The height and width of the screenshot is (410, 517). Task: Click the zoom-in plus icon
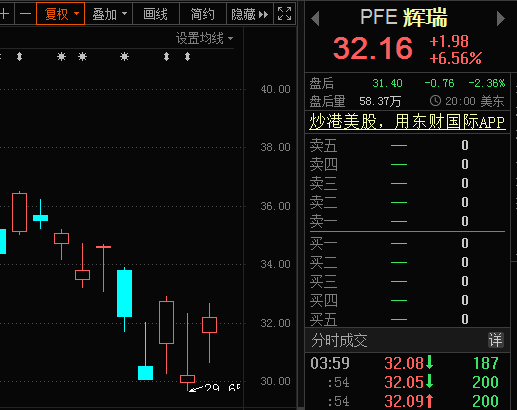[x=5, y=14]
